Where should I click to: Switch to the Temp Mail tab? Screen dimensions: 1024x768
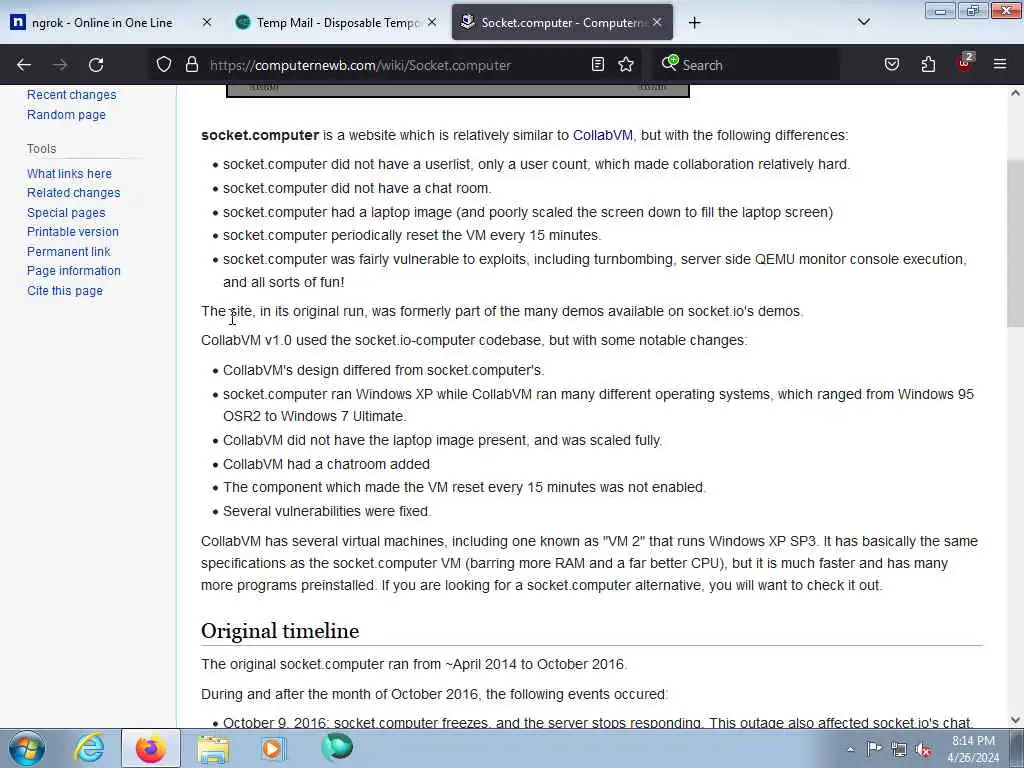(336, 22)
